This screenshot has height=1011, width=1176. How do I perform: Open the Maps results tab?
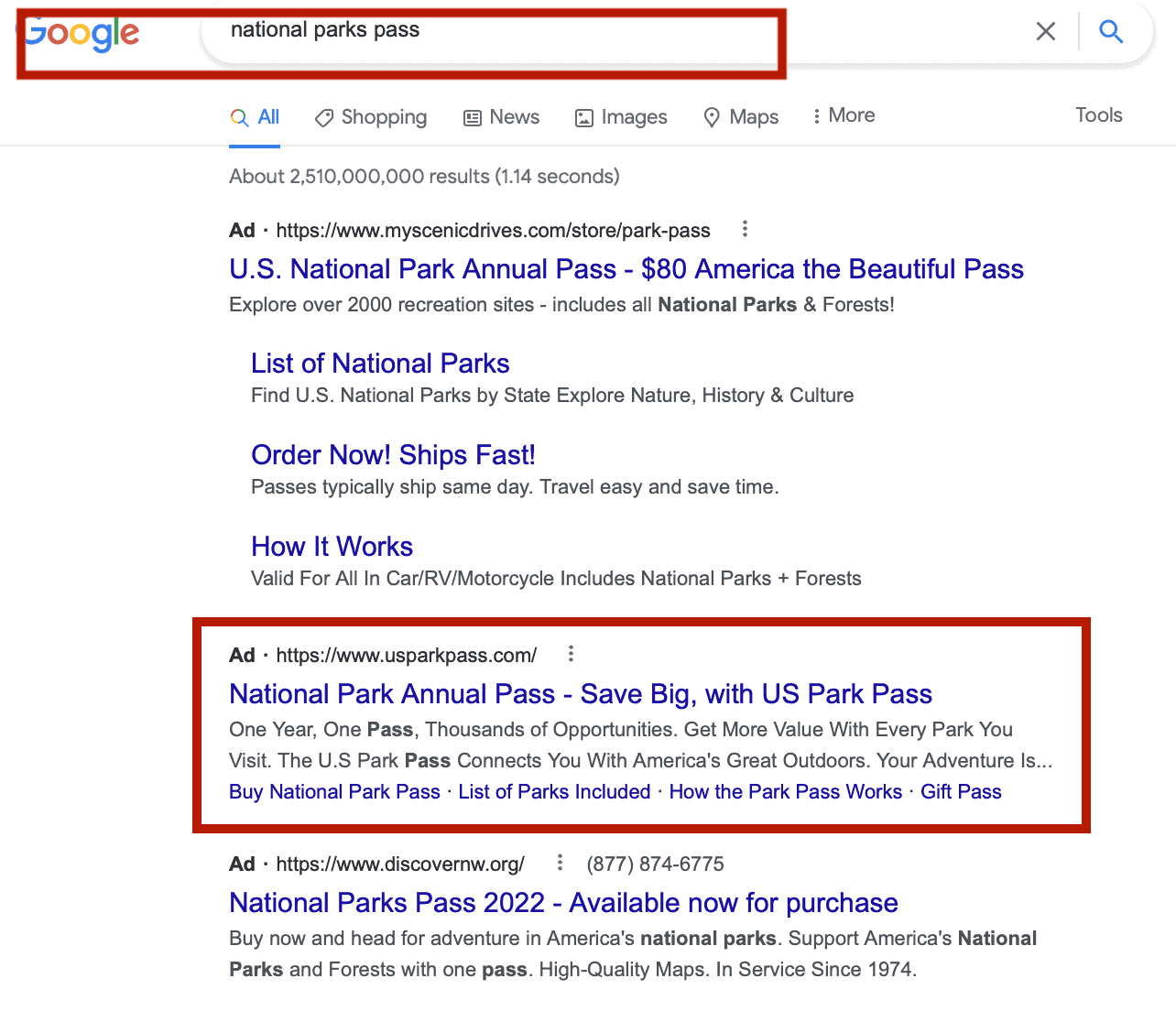click(x=741, y=117)
